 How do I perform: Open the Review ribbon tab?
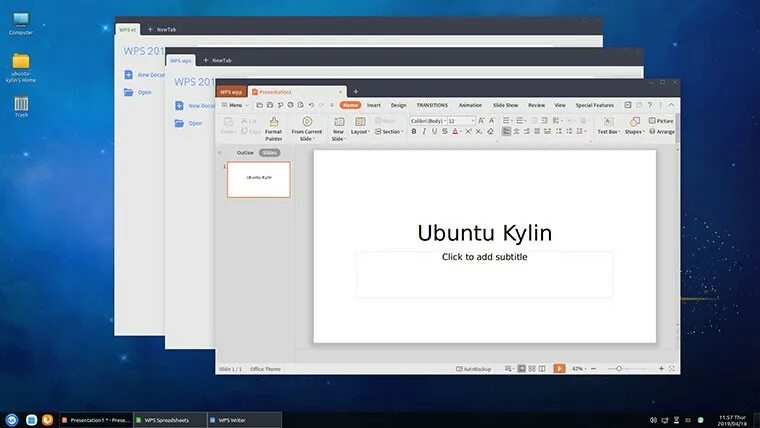[537, 105]
